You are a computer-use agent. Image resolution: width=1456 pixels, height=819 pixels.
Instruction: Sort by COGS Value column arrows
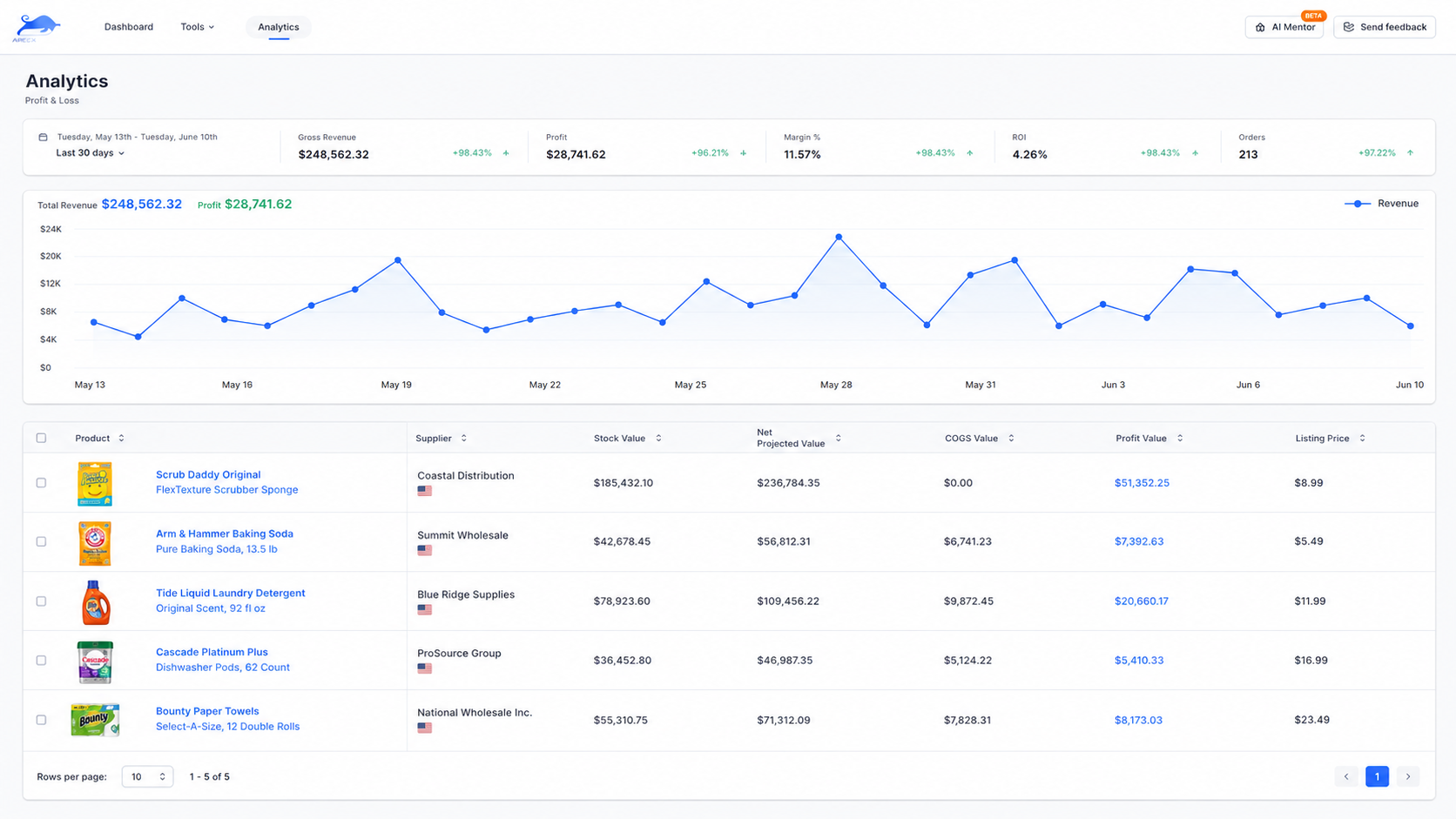(x=1011, y=438)
